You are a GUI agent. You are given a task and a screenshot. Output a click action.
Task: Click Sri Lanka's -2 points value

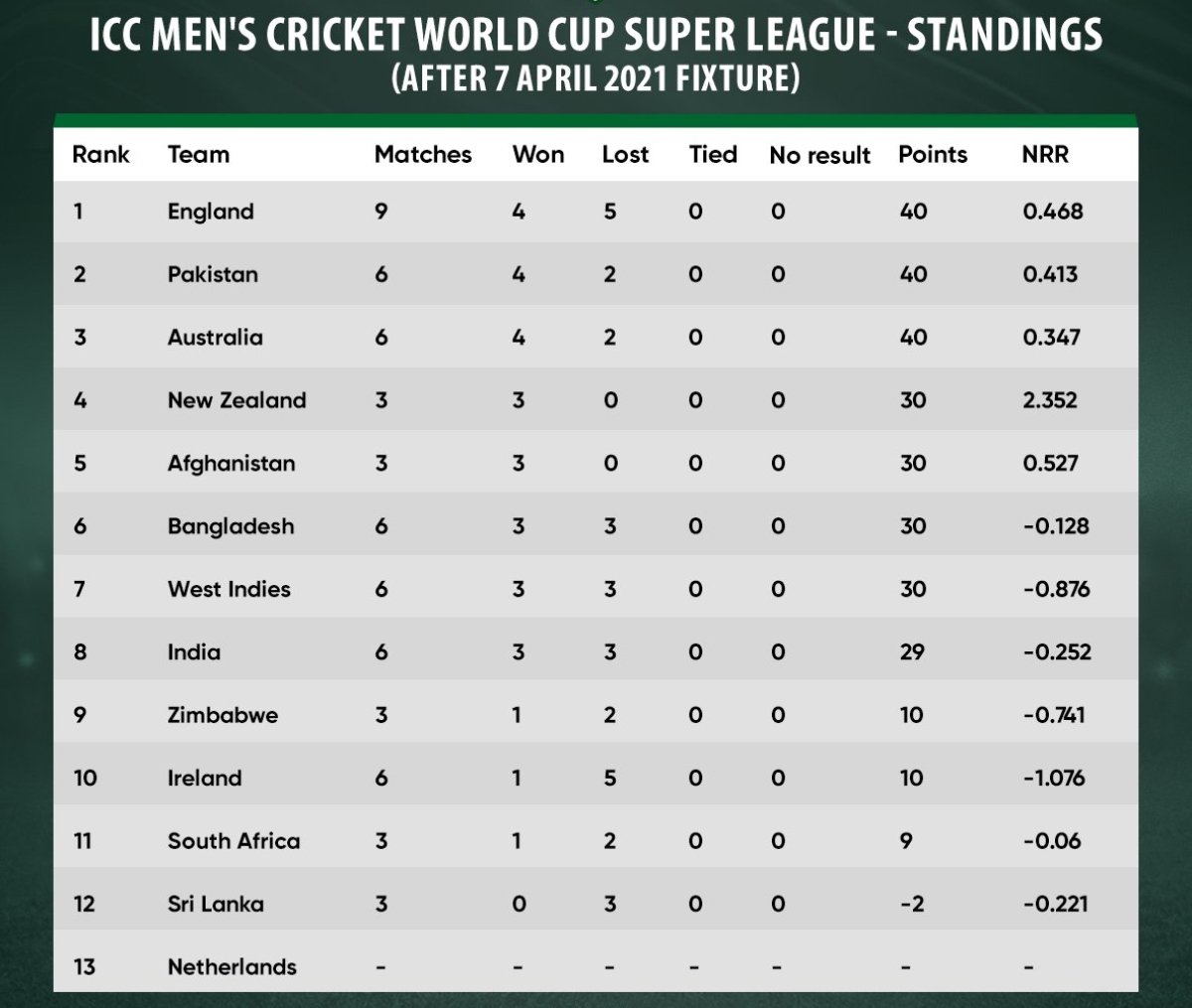click(912, 904)
